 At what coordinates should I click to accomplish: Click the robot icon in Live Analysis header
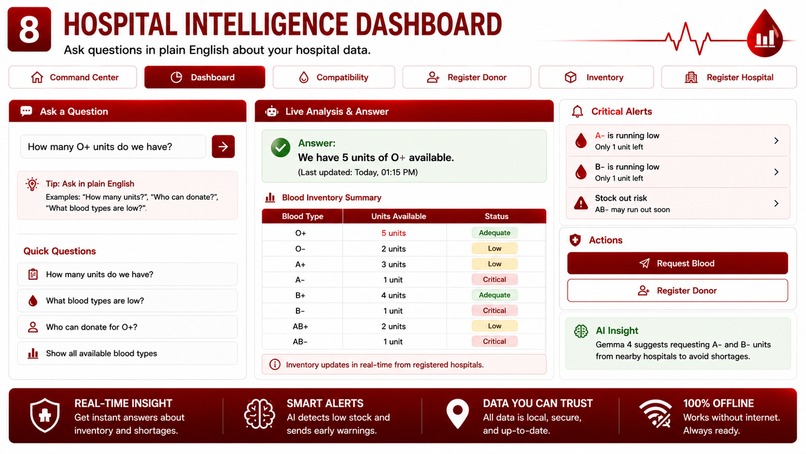pos(272,111)
